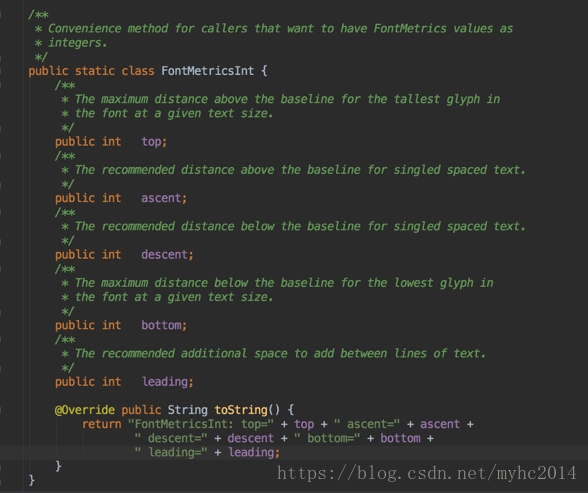Viewport: 588px width, 493px height.
Task: Click the "class" keyword before FontMetricsInt
Action: point(138,71)
